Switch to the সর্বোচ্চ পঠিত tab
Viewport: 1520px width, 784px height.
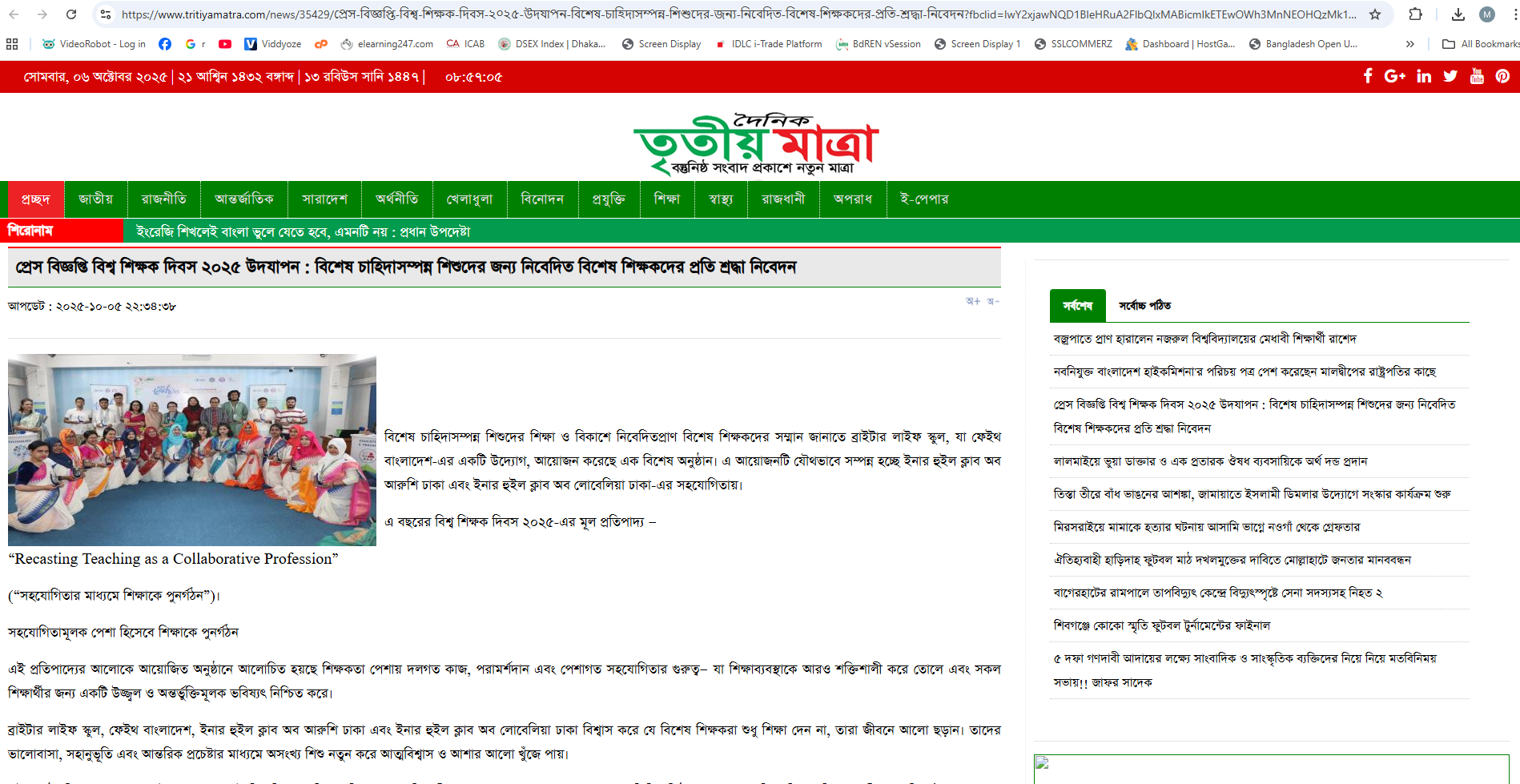[x=1144, y=306]
